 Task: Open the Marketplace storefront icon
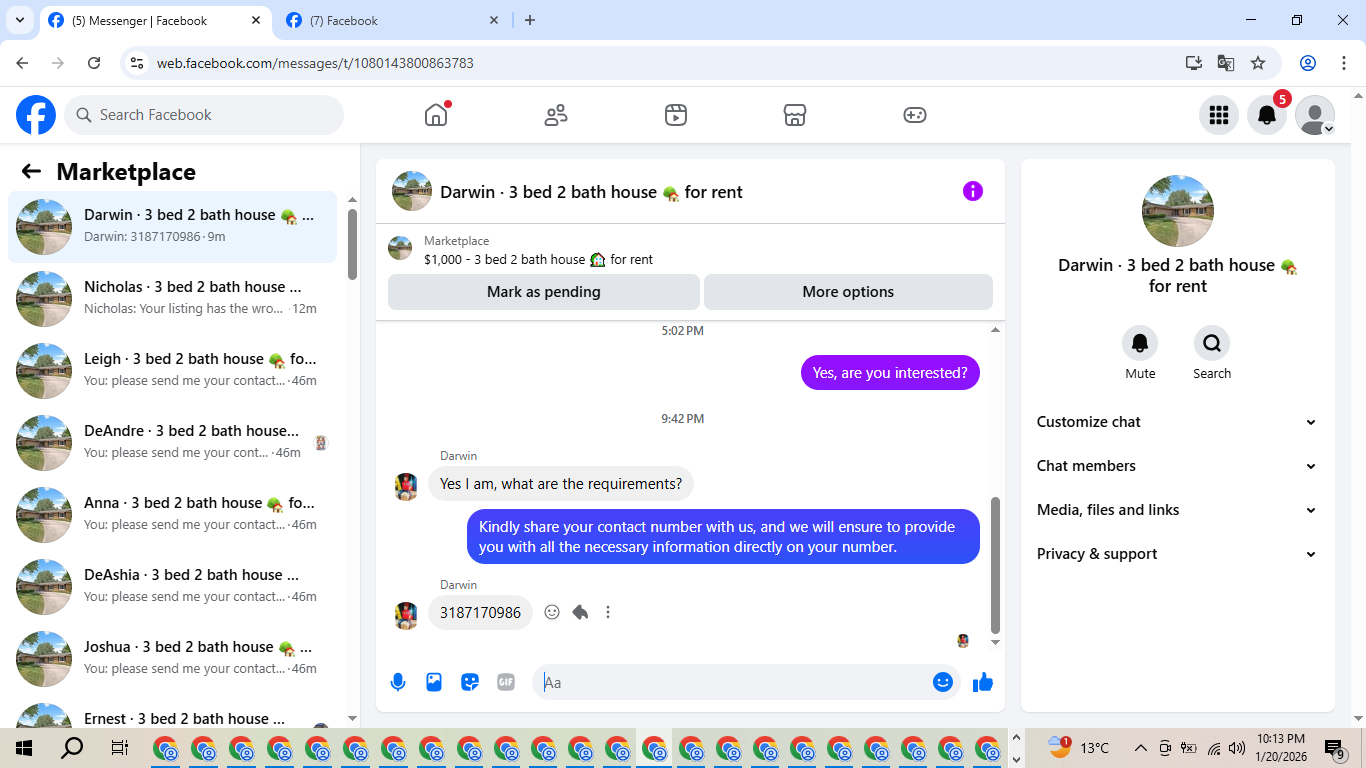pyautogui.click(x=795, y=115)
